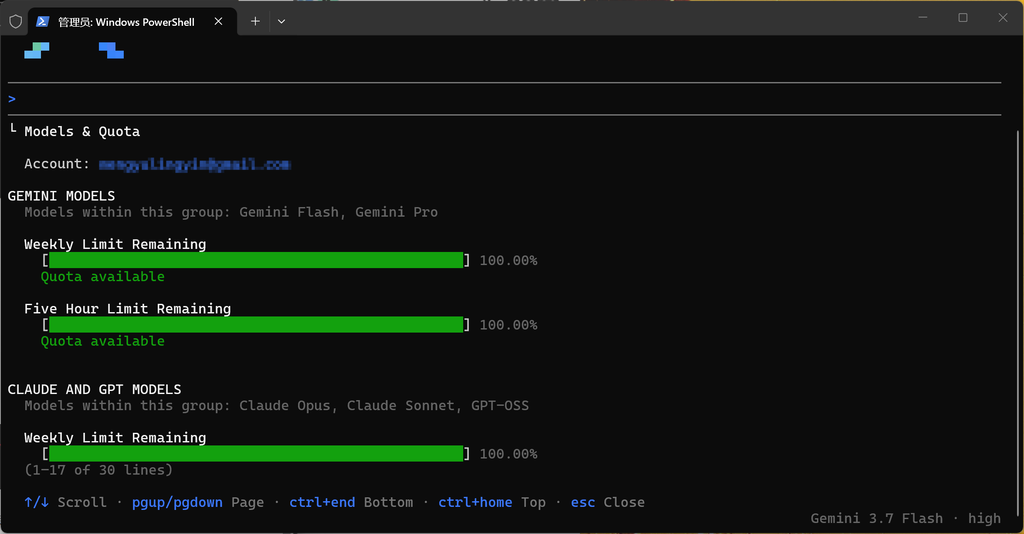Viewport: 1024px width, 534px height.
Task: Close the Windows PowerShell tab
Action: pos(218,22)
